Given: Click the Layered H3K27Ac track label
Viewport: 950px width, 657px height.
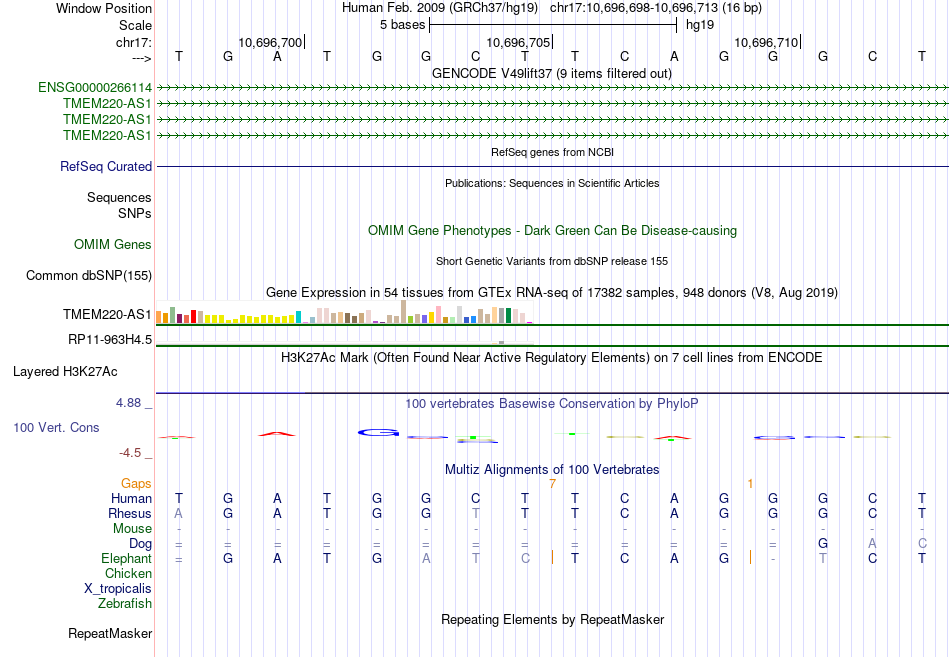Looking at the screenshot, I should (65, 372).
